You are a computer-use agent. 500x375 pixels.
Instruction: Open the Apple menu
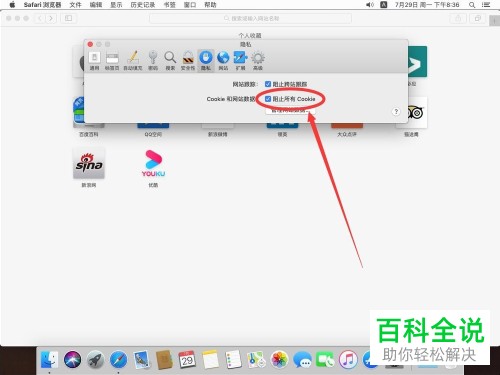12,5
